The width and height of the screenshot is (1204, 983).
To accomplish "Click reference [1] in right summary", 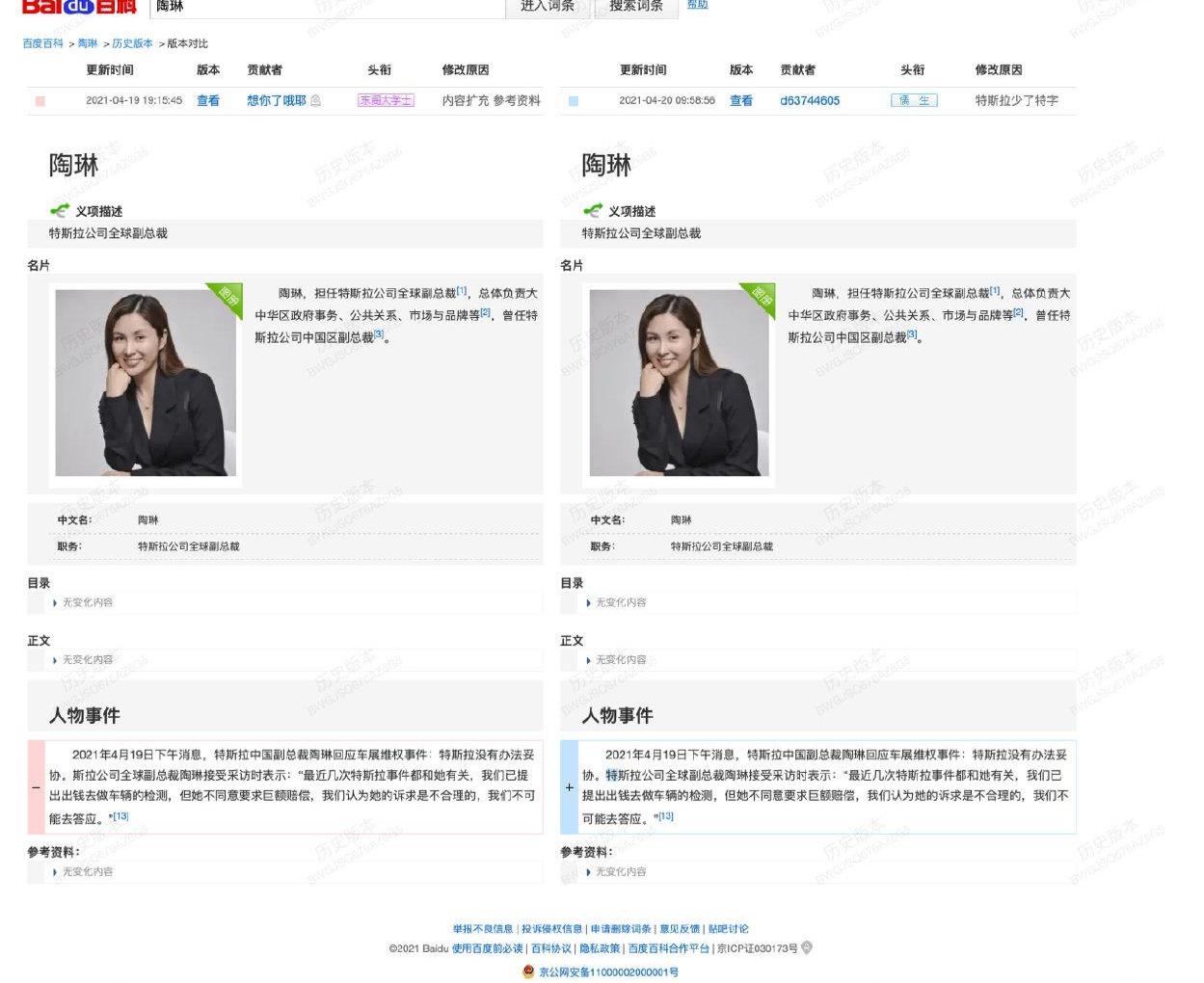I will tap(995, 290).
